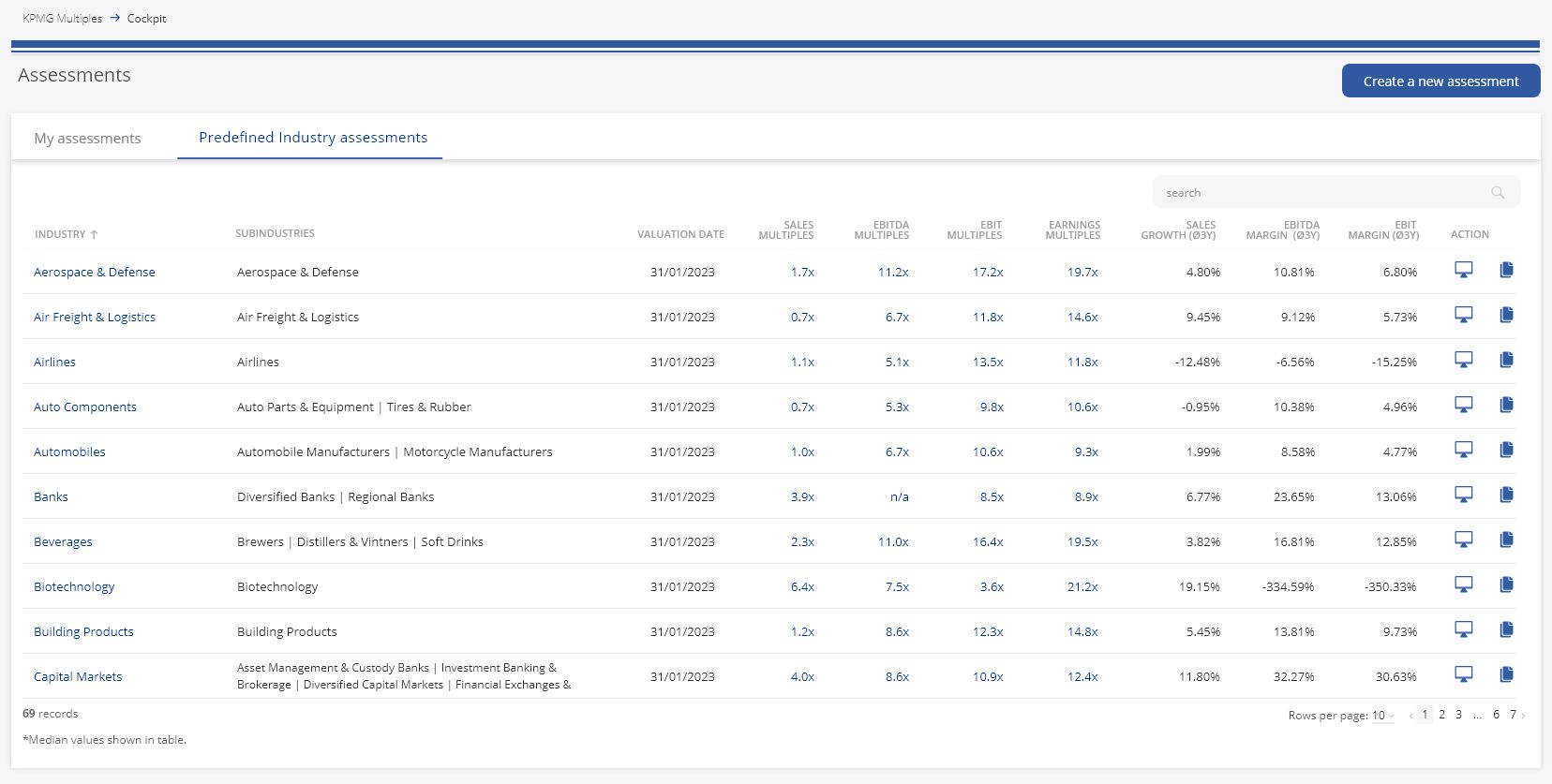
Task: Click the monitor icon in Capital Markets row
Action: [x=1463, y=674]
